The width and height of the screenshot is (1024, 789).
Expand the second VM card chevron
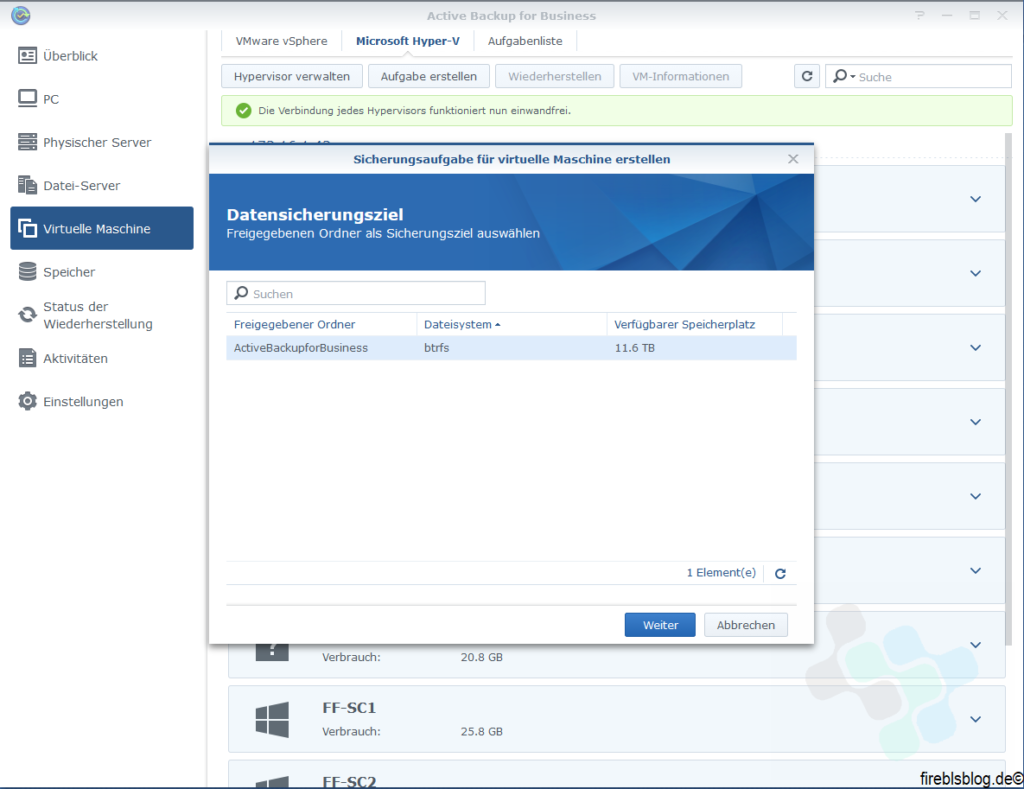976,274
